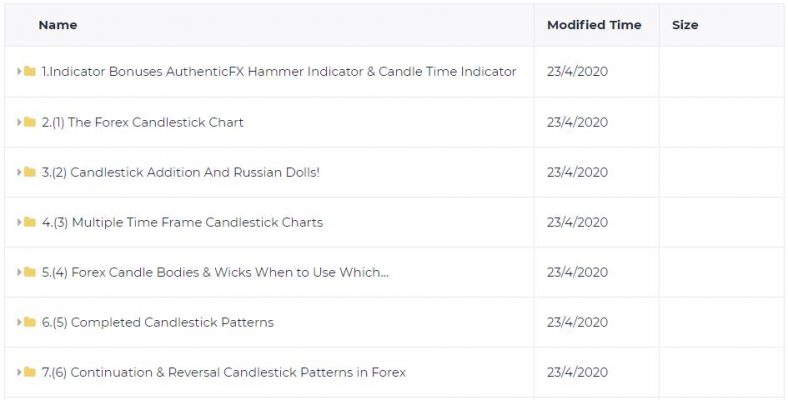Expand arrow next to 2.(1) The Forex Candlestick Chart
Viewport: 788px width, 400px height.
(x=19, y=122)
